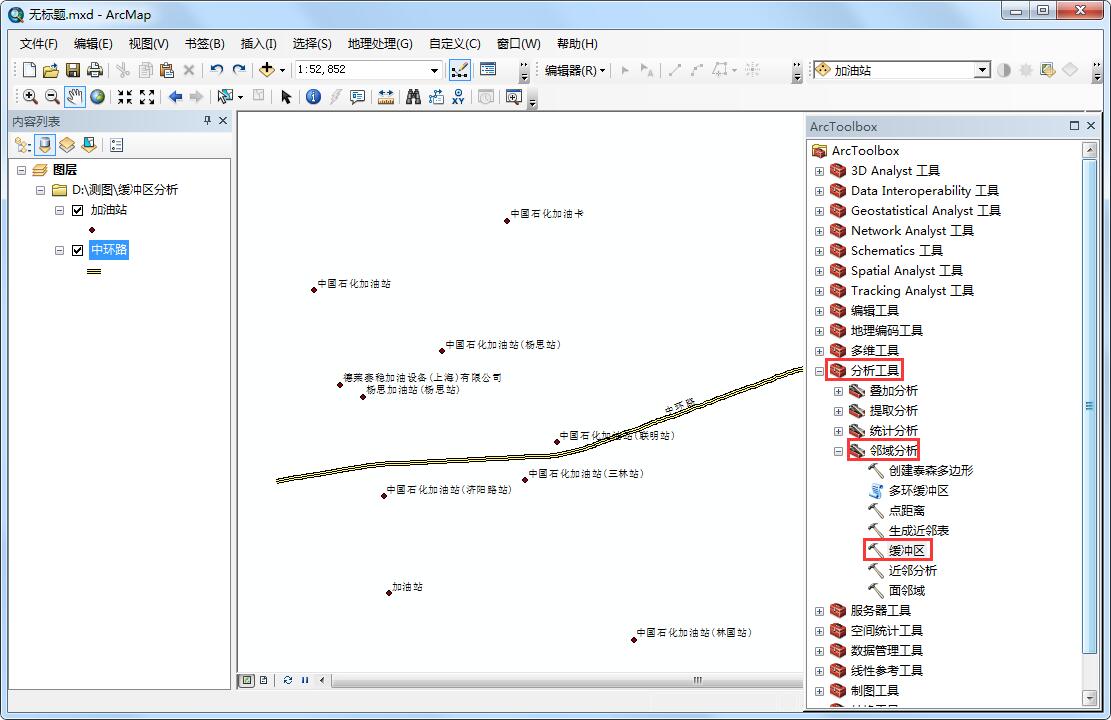This screenshot has width=1111, height=720.
Task: Select the Identify tool
Action: (313, 96)
